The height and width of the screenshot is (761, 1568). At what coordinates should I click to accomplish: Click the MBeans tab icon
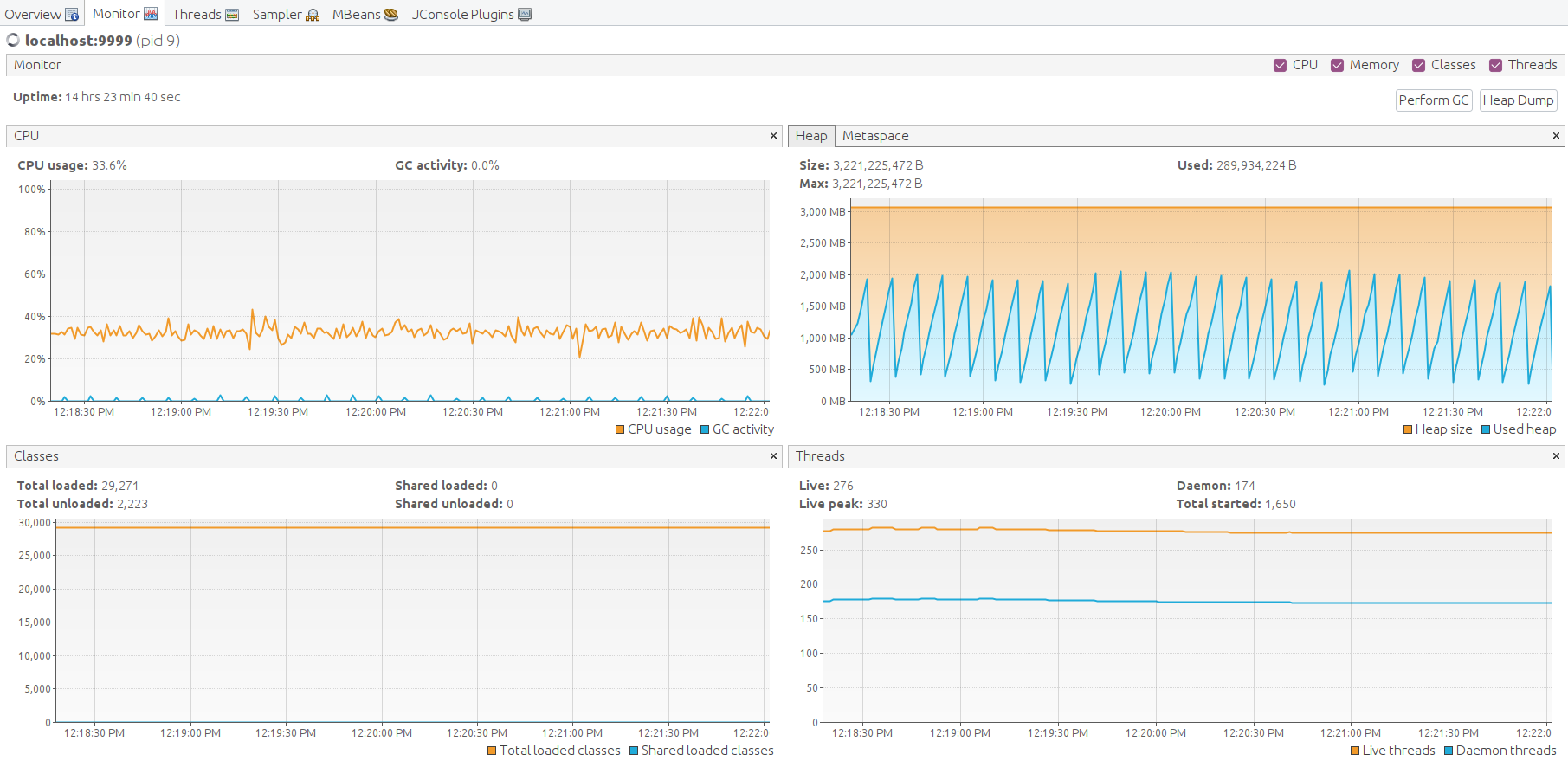391,15
